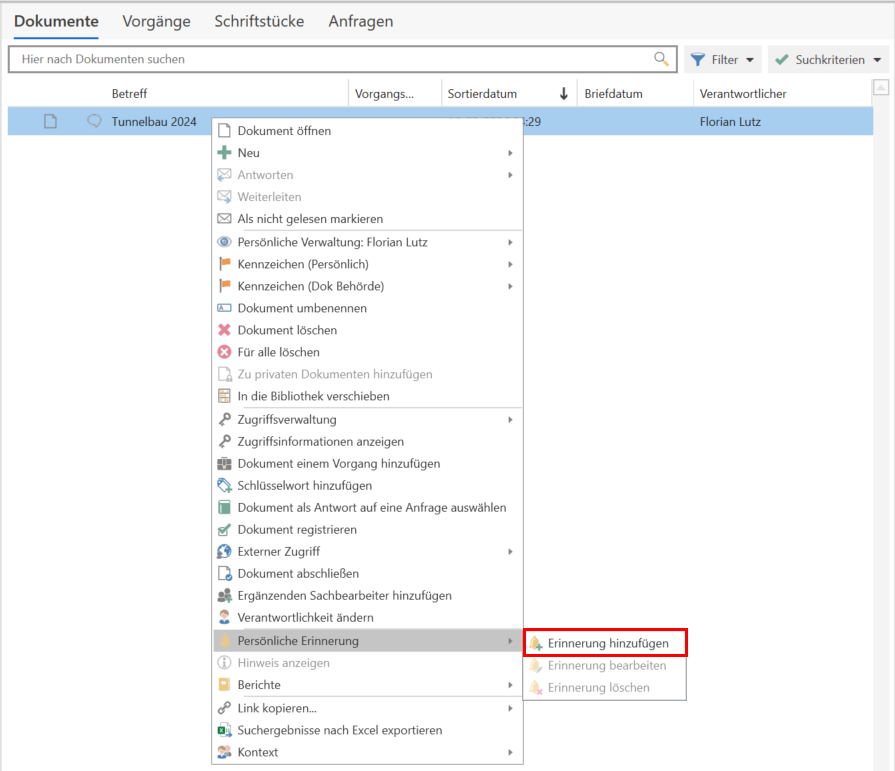Open the Anfragen tab
895x771 pixels.
click(x=360, y=21)
